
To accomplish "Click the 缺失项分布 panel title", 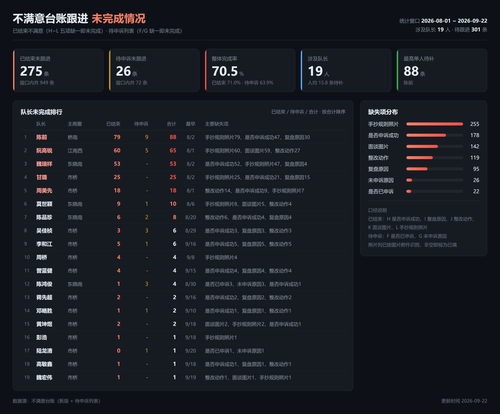I will click(x=383, y=112).
